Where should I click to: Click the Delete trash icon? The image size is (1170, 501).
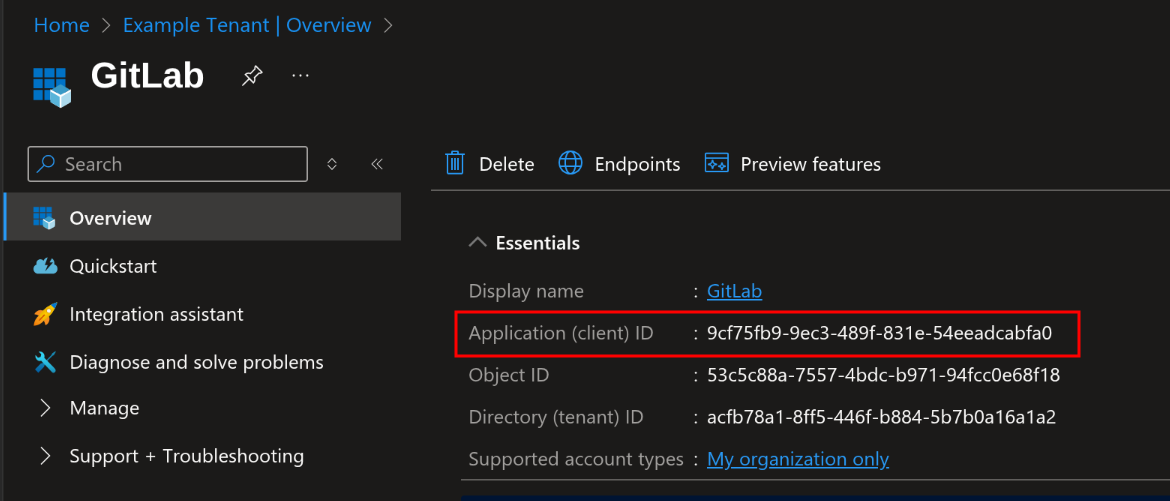455,164
